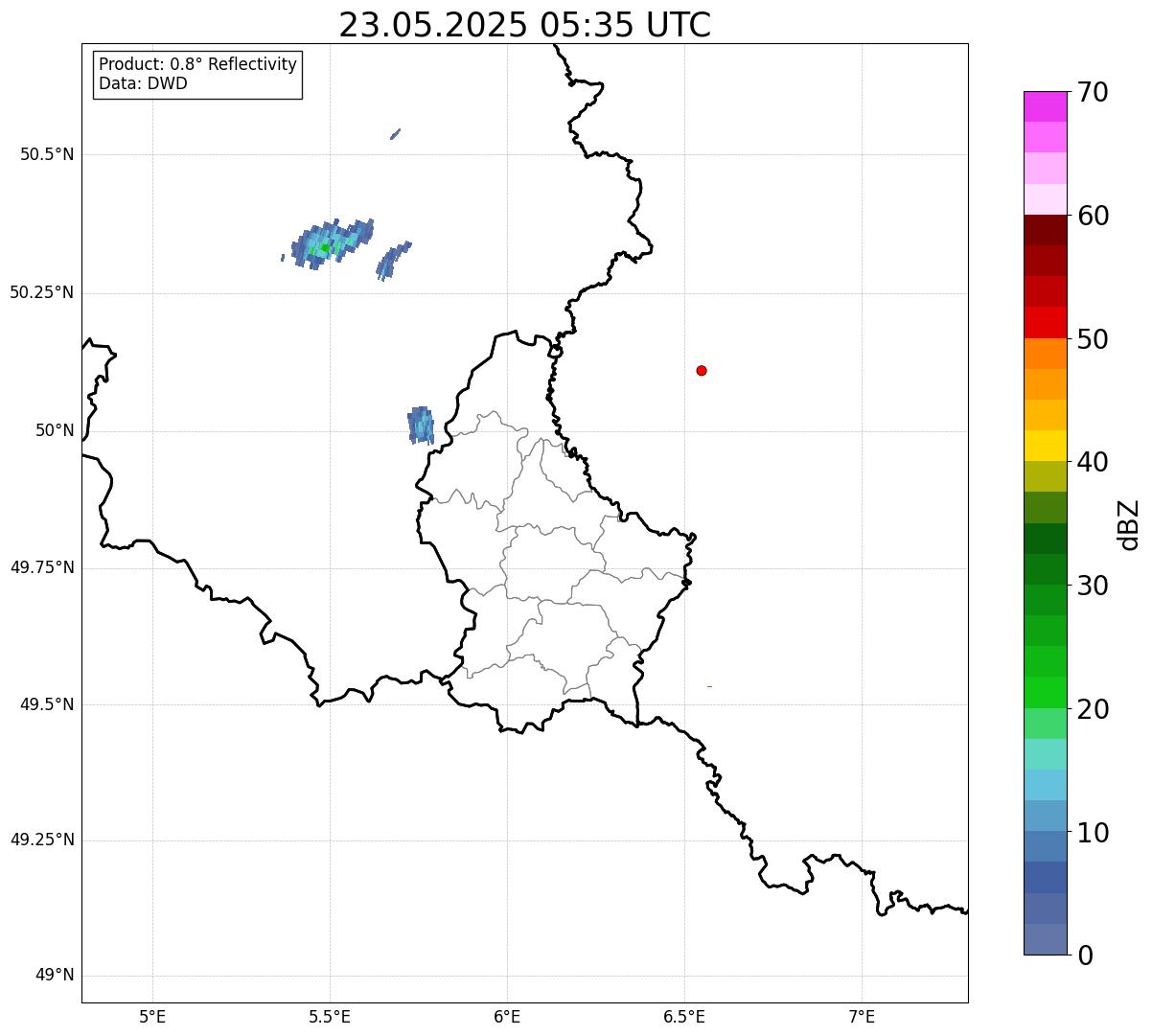Viewport: 1152px width, 1036px height.
Task: Click the longitude label "5°E"
Action: point(152,1016)
